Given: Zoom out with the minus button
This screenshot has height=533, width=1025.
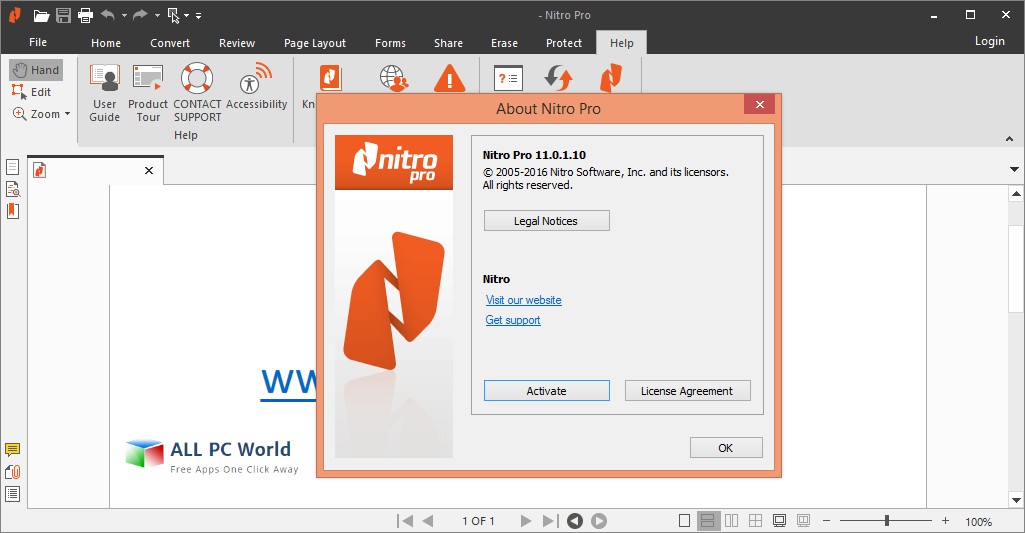Looking at the screenshot, I should pos(826,521).
